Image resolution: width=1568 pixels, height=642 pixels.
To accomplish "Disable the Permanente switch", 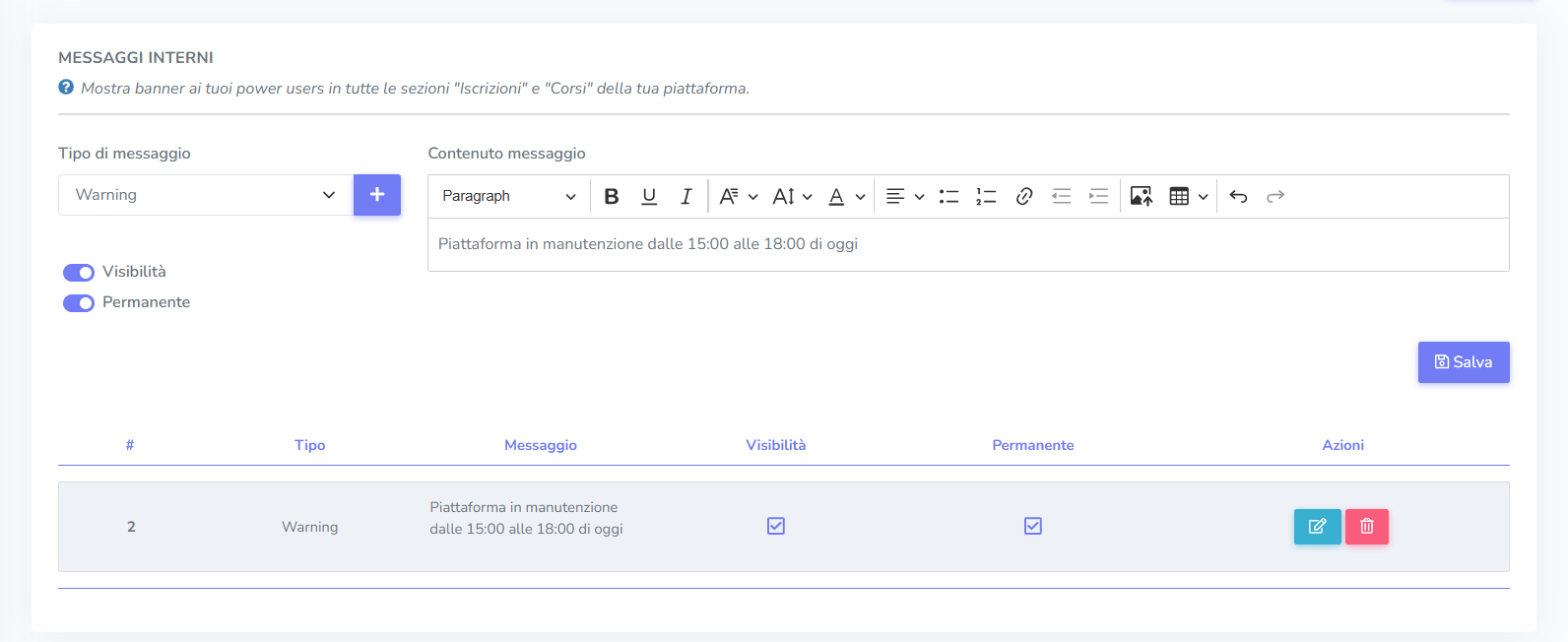I will pyautogui.click(x=79, y=303).
